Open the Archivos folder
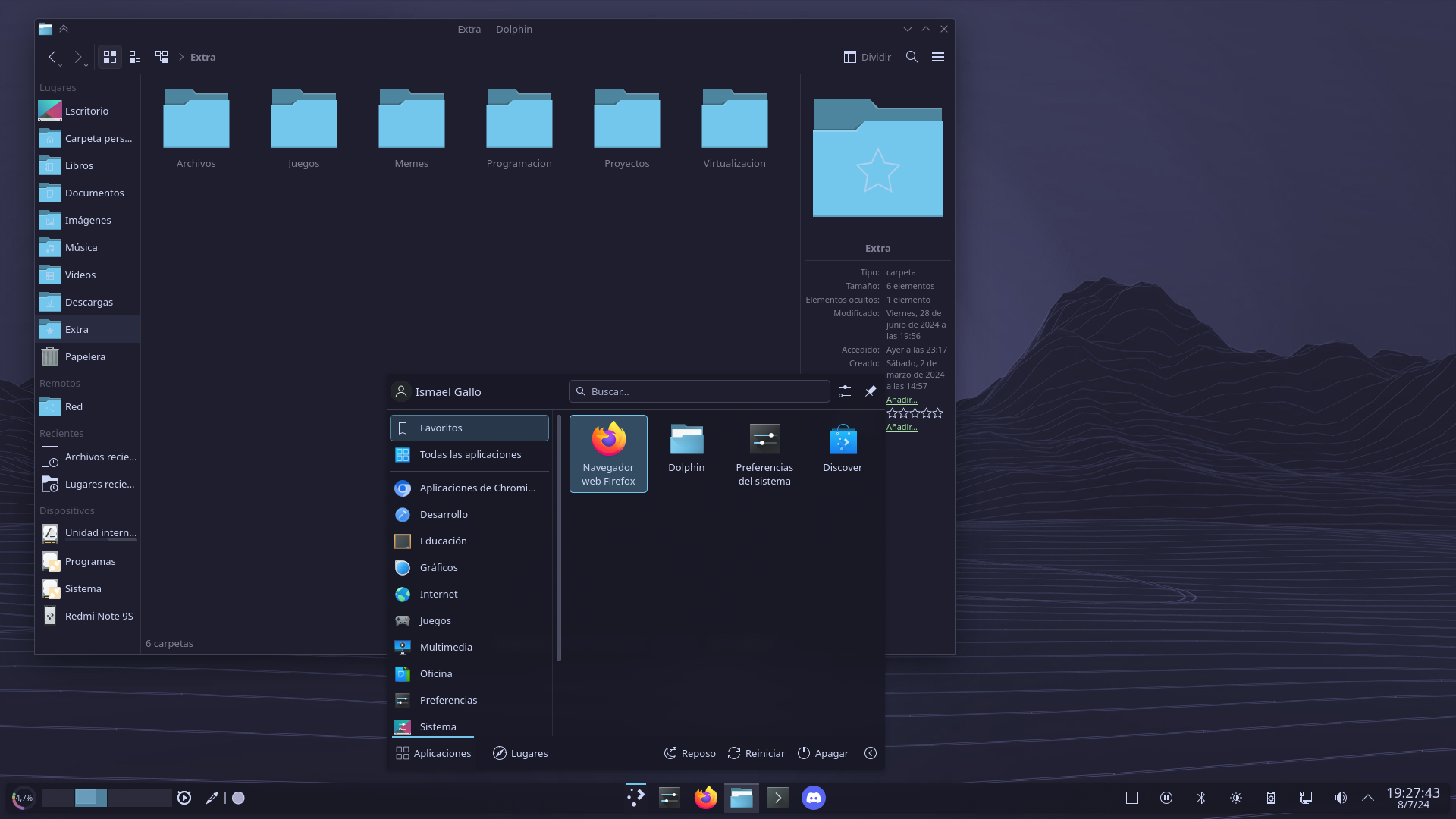The image size is (1456, 819). [196, 130]
